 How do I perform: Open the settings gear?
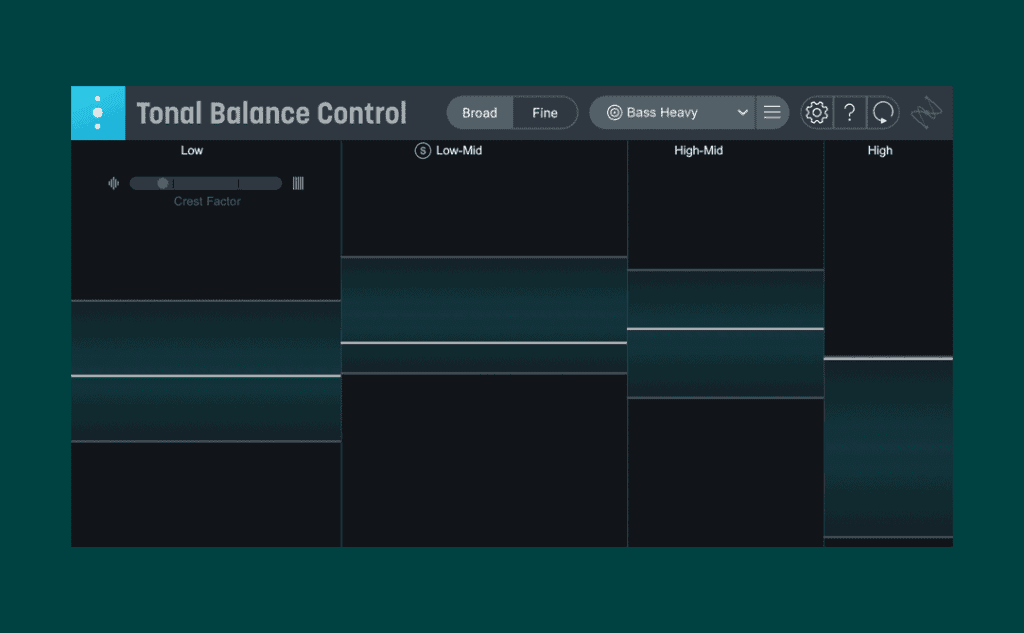tap(816, 113)
